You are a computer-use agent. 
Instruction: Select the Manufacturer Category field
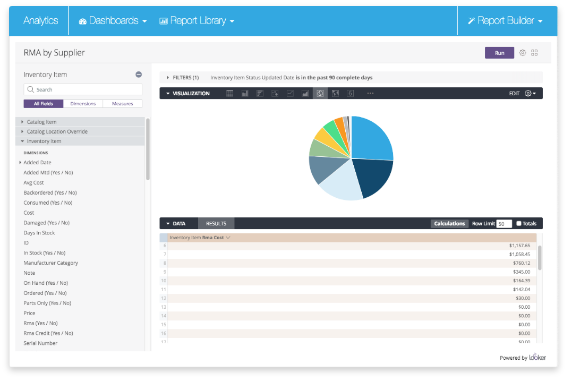(51, 263)
